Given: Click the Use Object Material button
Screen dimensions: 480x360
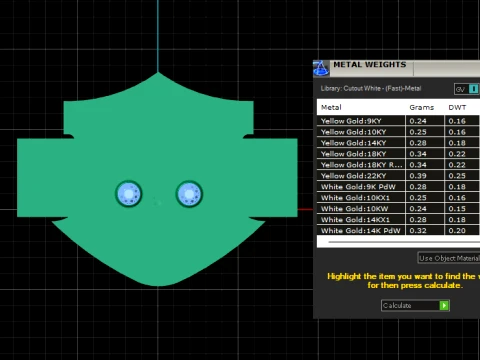Looking at the screenshot, I should click(449, 258).
